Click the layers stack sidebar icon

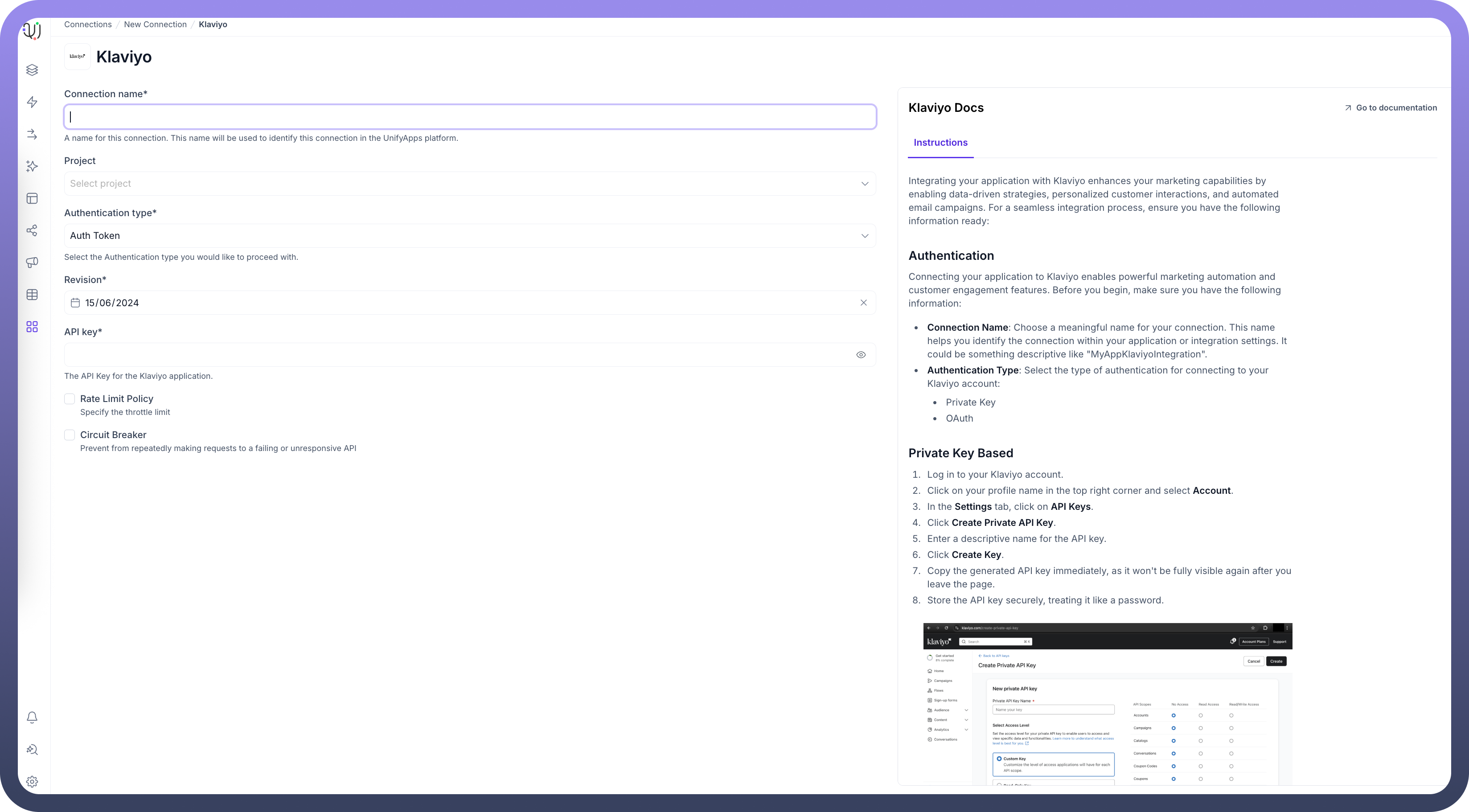coord(32,70)
